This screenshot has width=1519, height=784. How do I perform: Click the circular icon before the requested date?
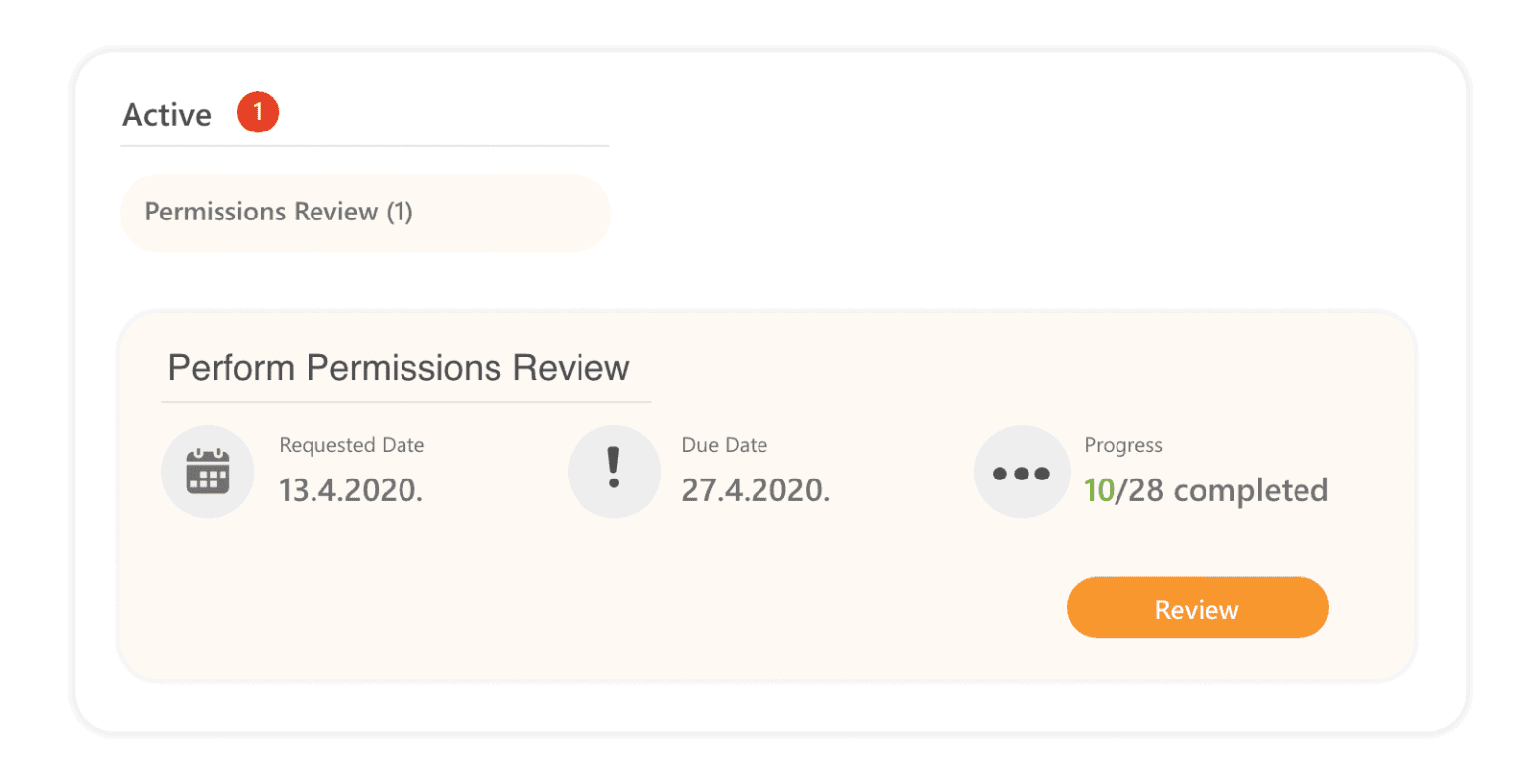[208, 472]
